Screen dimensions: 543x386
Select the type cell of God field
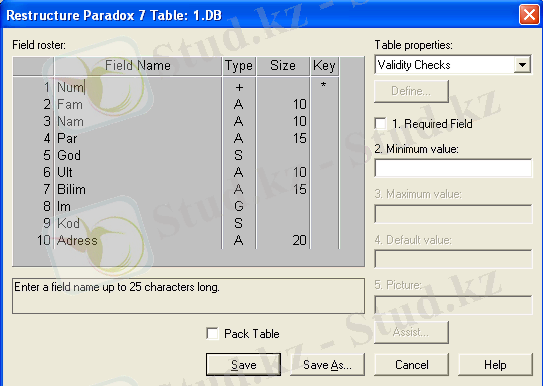pos(239,155)
